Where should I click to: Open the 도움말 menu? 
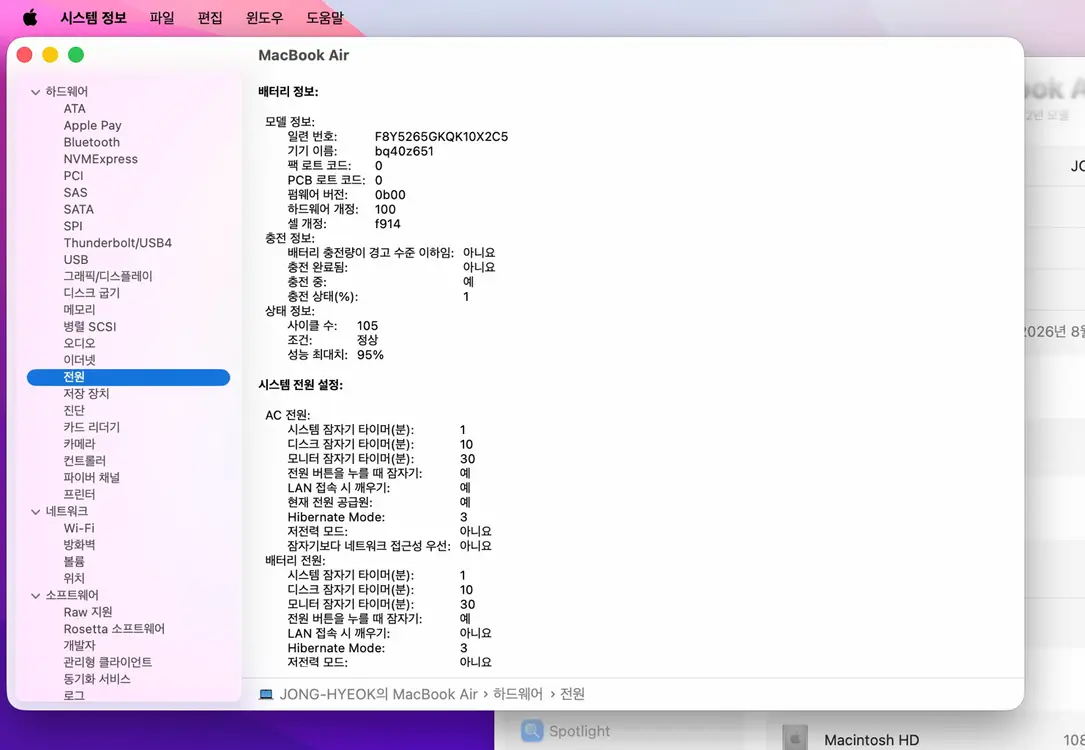tap(325, 17)
